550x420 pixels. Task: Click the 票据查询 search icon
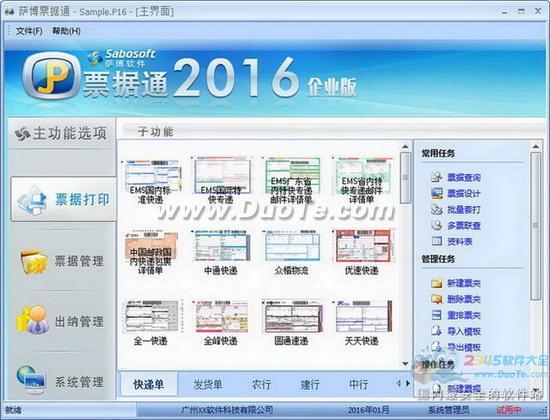[437, 177]
